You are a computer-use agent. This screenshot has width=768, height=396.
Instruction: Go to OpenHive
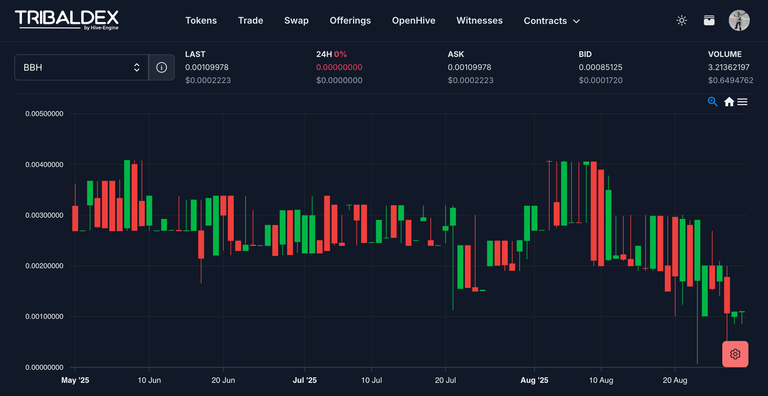413,21
